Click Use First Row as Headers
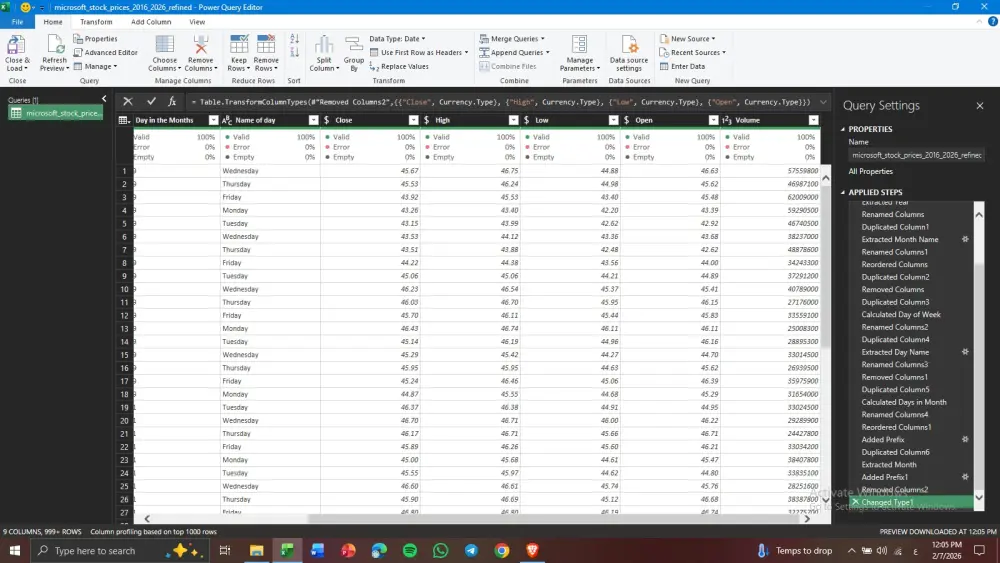 pyautogui.click(x=419, y=53)
